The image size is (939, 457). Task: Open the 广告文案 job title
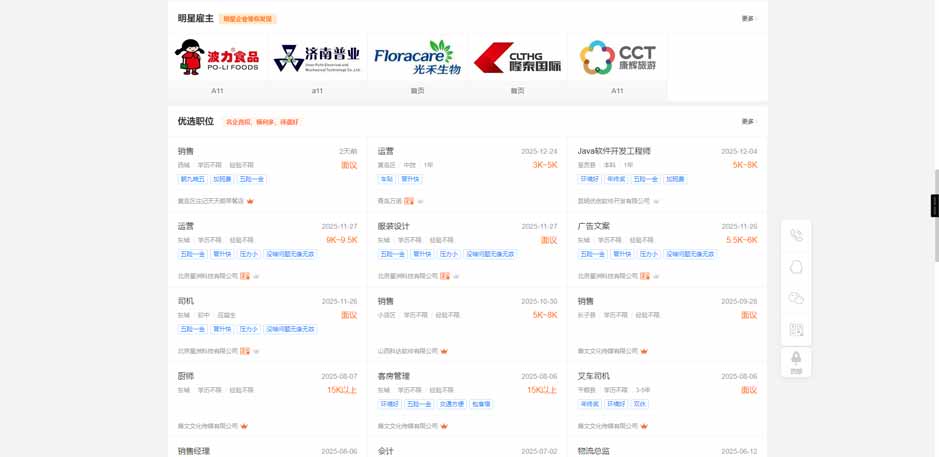(x=593, y=226)
